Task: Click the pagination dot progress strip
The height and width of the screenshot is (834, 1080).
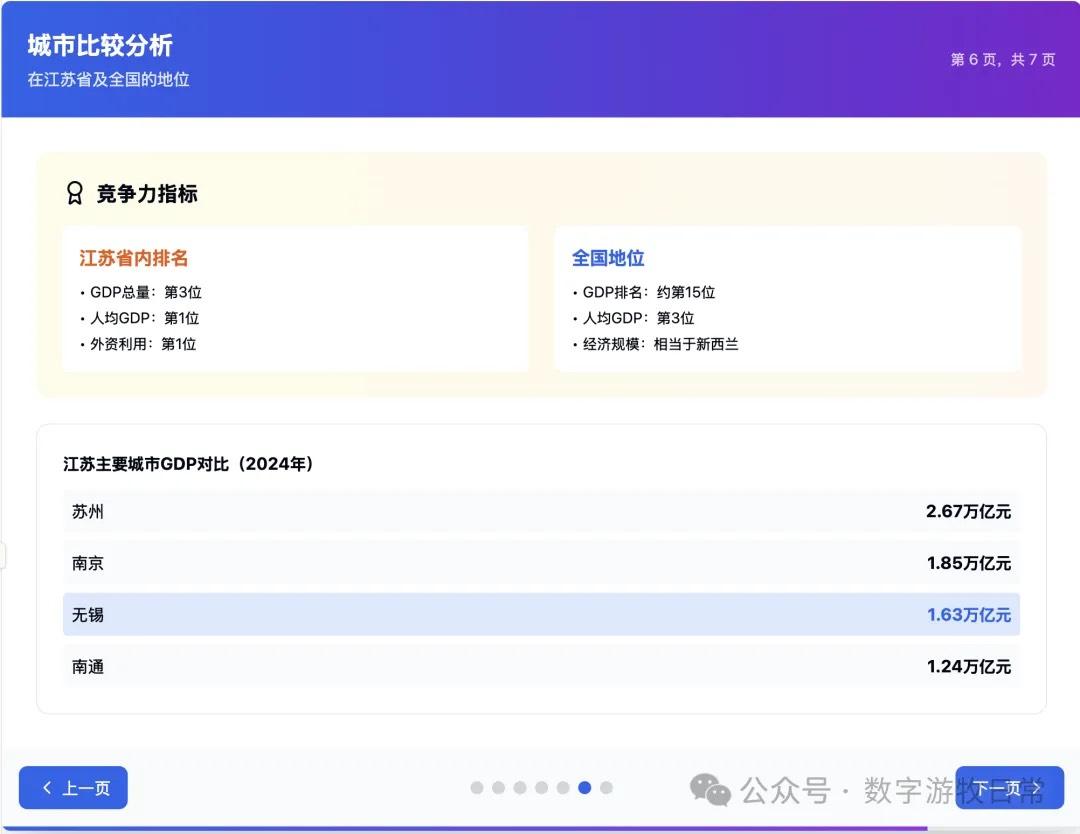Action: pos(542,788)
